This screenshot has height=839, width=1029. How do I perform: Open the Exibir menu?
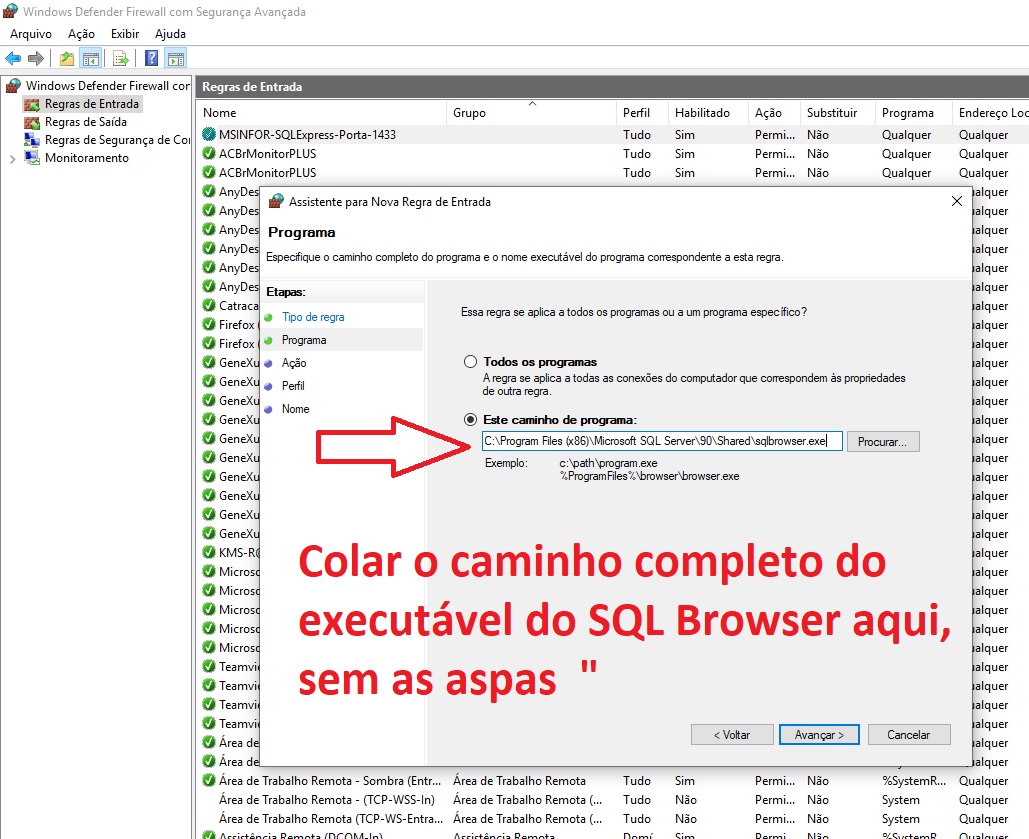tap(125, 34)
